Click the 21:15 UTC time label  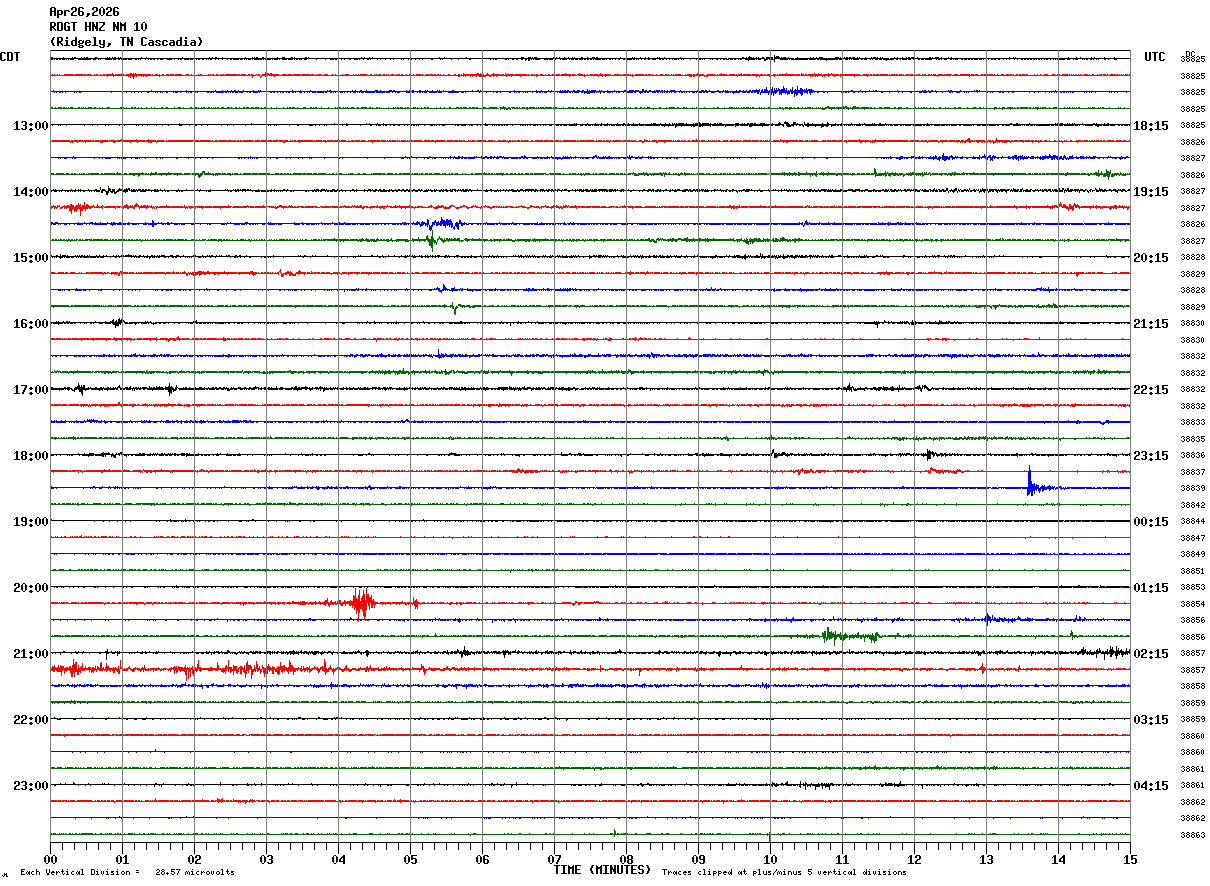[1151, 324]
